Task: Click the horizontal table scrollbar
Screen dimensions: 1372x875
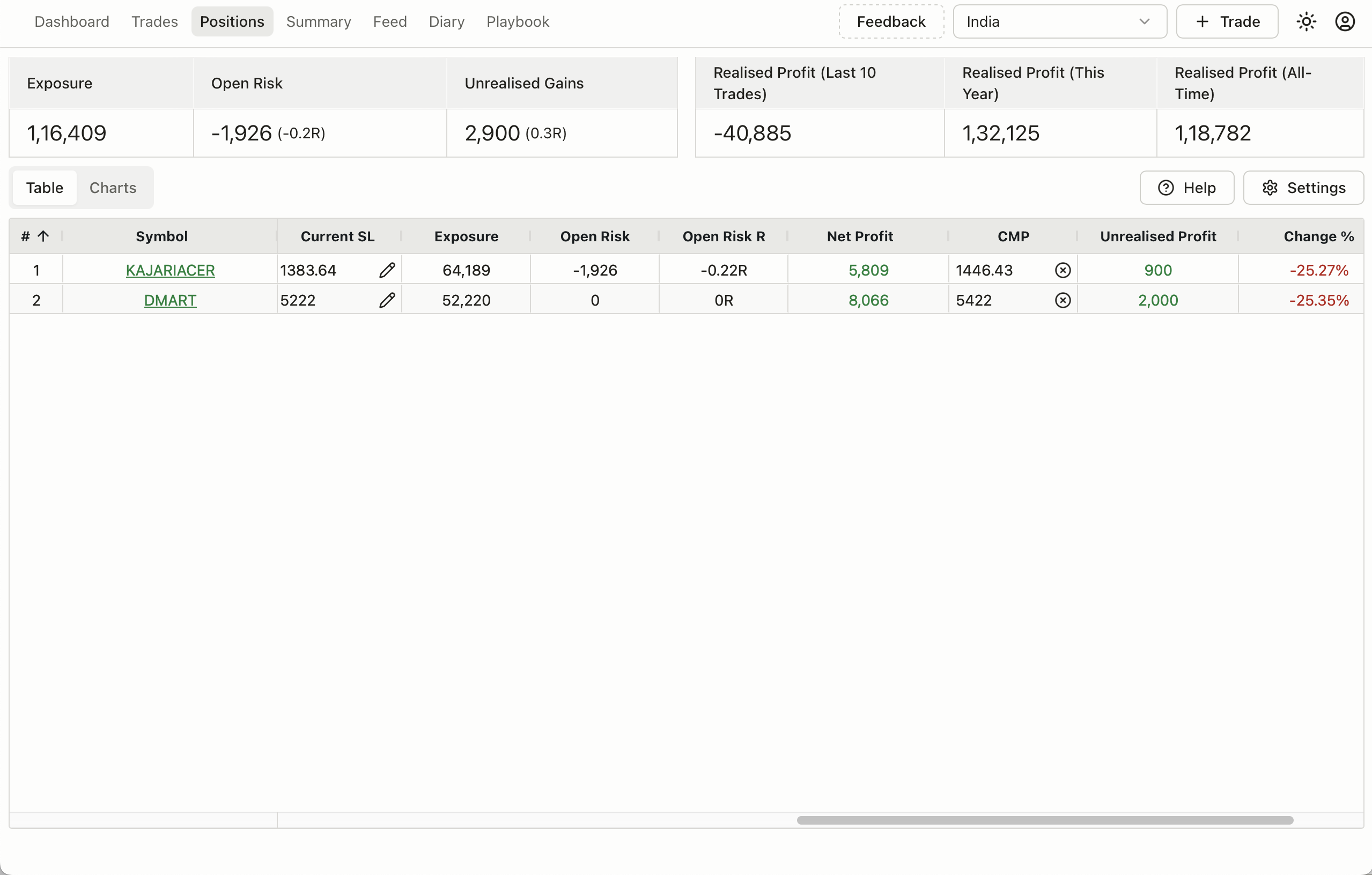Action: (x=1044, y=820)
